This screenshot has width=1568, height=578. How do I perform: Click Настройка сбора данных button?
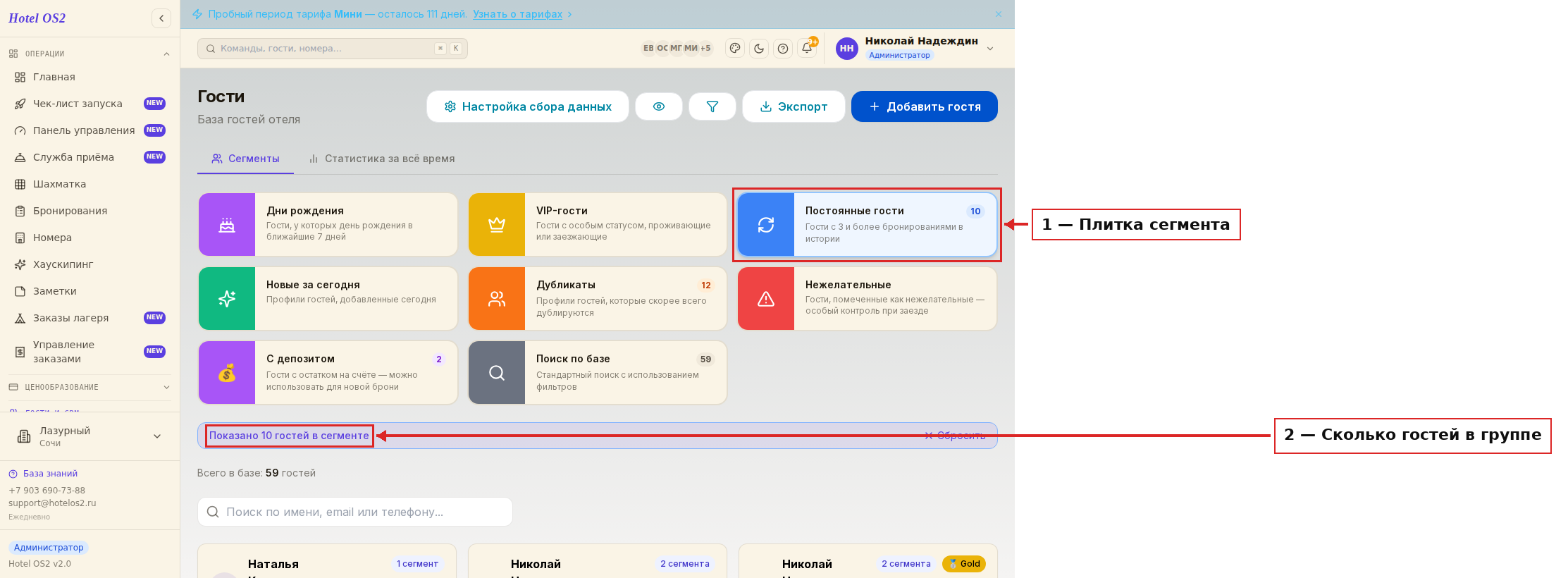point(528,106)
